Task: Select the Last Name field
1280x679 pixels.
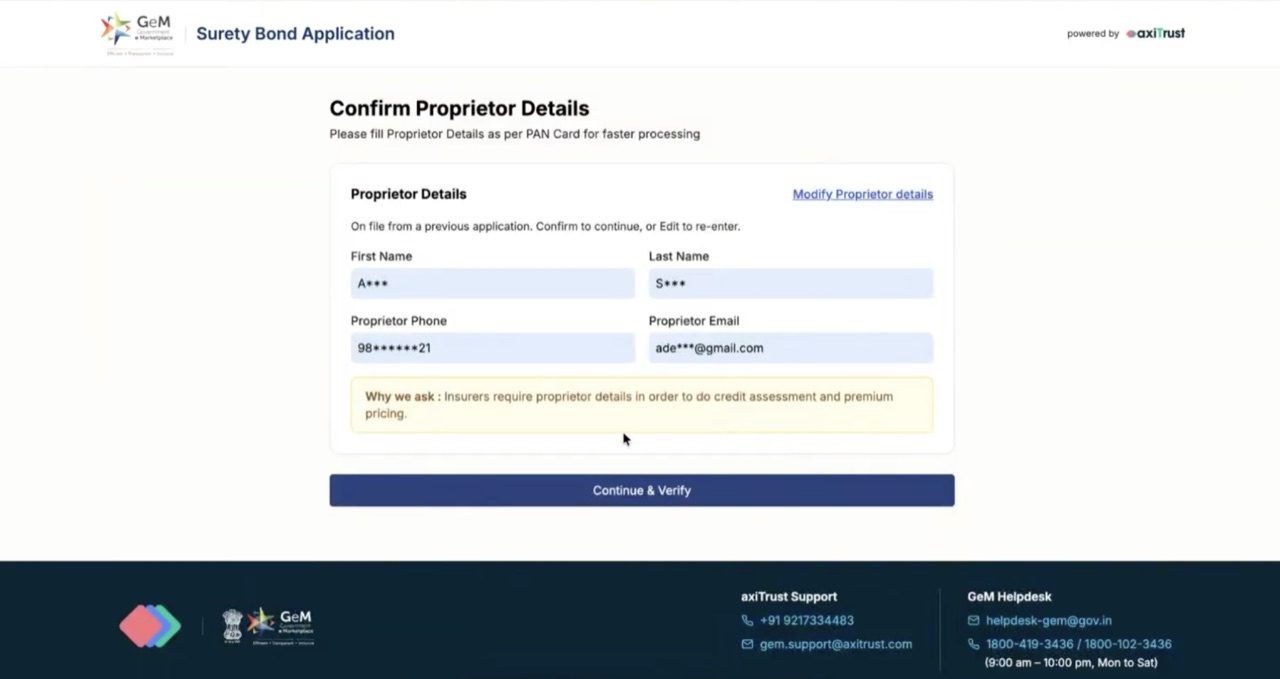Action: (x=791, y=283)
